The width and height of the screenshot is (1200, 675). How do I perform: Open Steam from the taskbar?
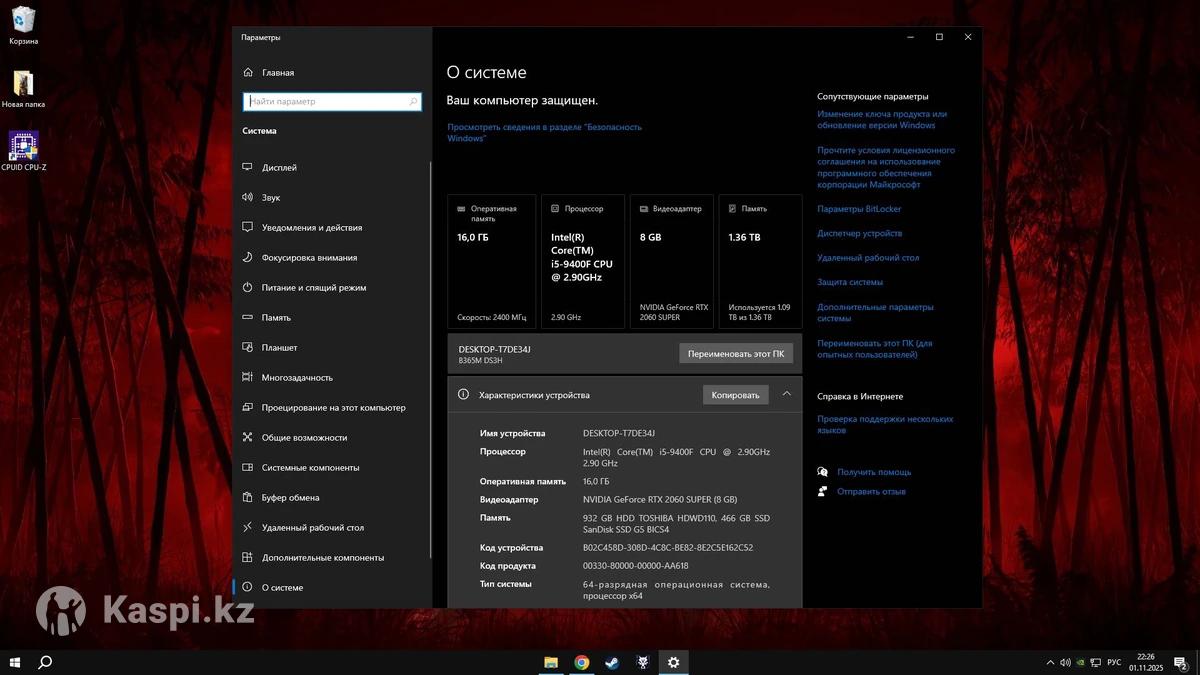coord(611,662)
